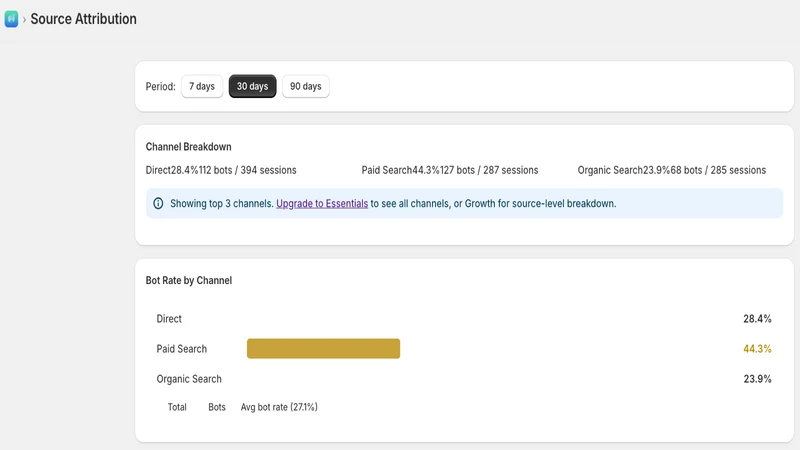Toggle the Total legend entry
This screenshot has width=800, height=450.
click(x=177, y=407)
